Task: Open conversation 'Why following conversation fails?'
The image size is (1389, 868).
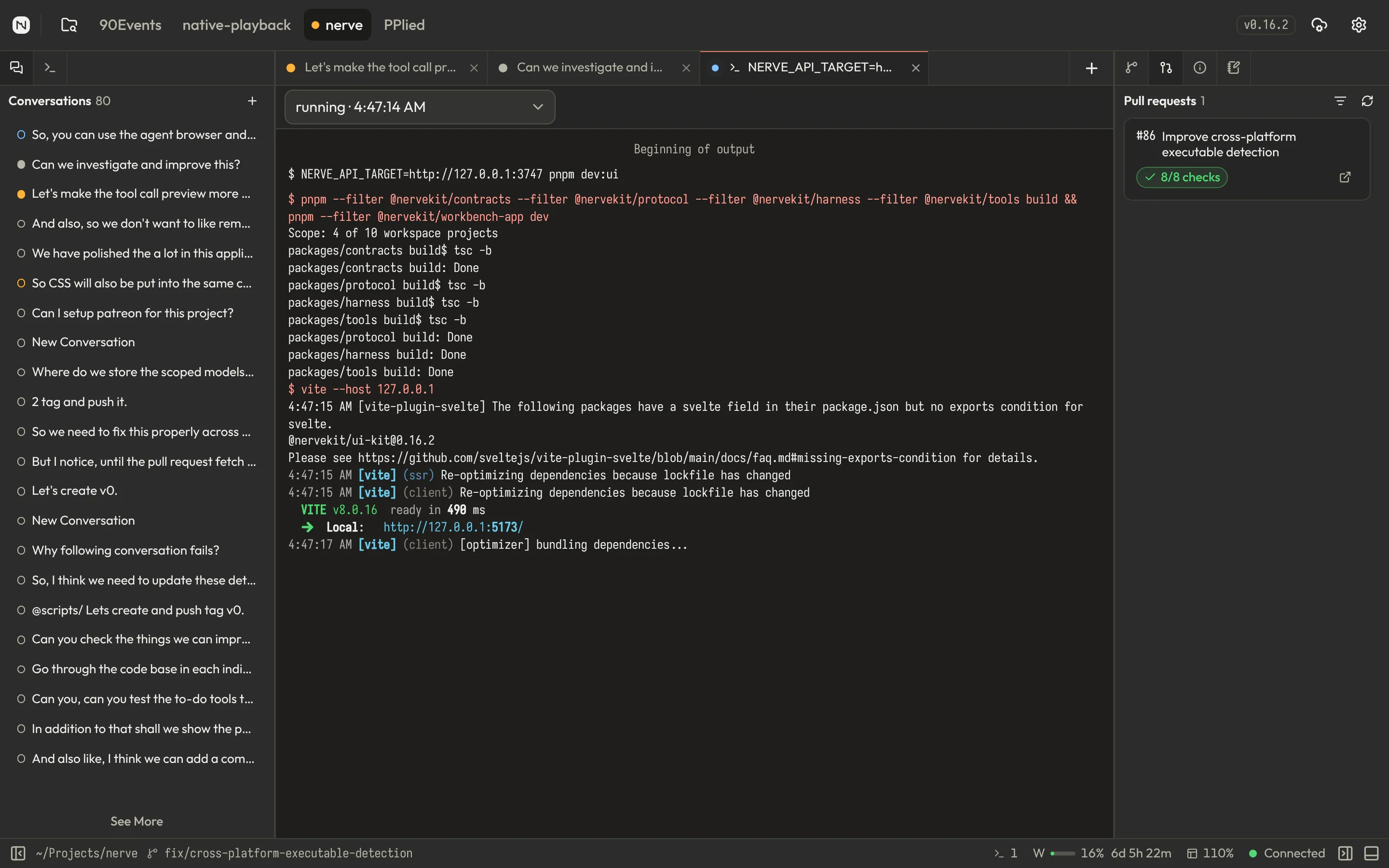Action: pyautogui.click(x=136, y=551)
